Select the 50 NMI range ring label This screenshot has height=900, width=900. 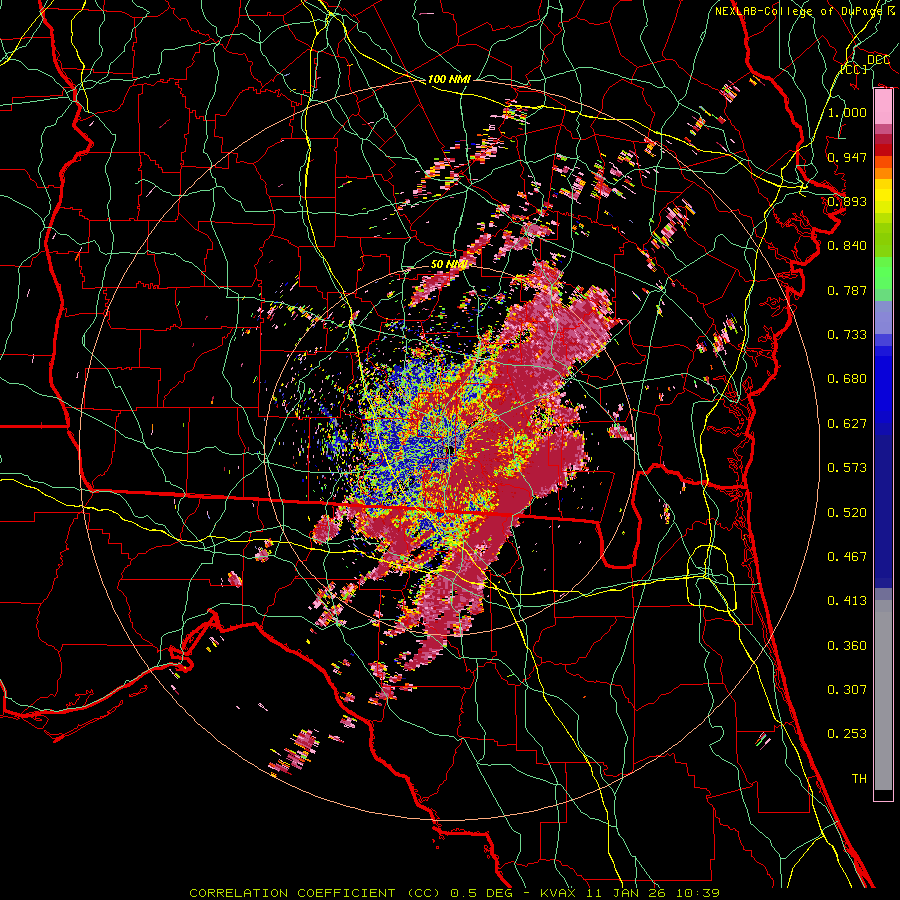449,264
